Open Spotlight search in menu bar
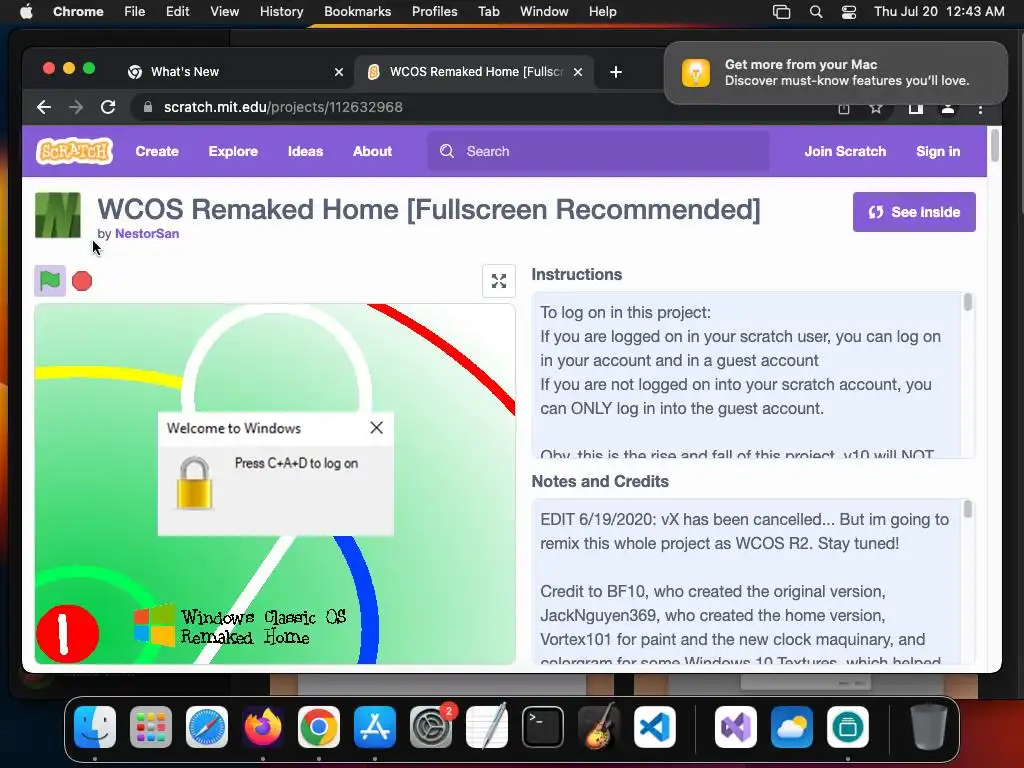 [x=816, y=12]
